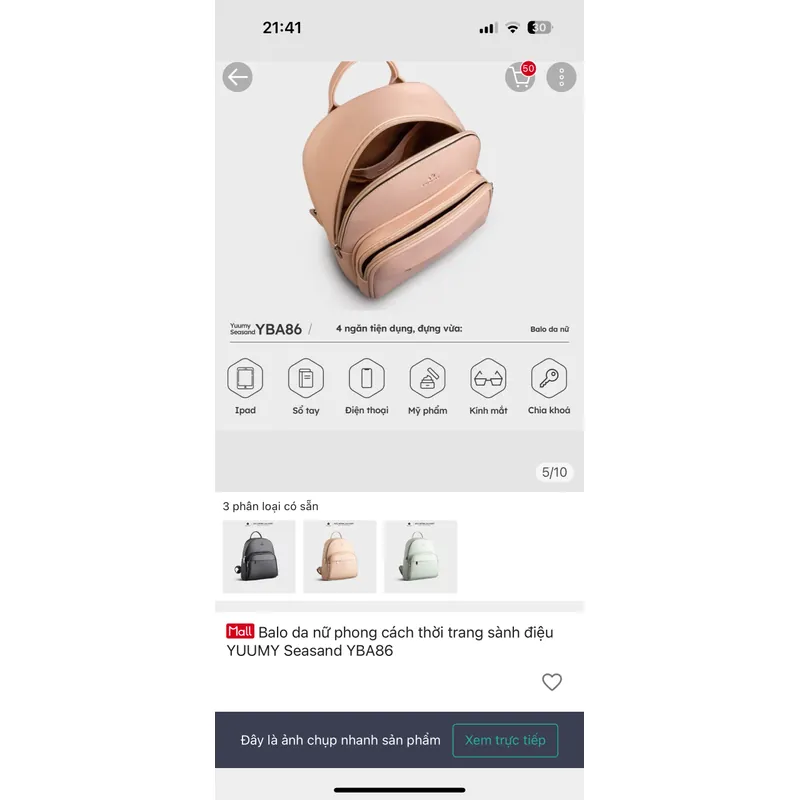The width and height of the screenshot is (800, 800).
Task: Tap the back arrow button
Action: (x=237, y=77)
